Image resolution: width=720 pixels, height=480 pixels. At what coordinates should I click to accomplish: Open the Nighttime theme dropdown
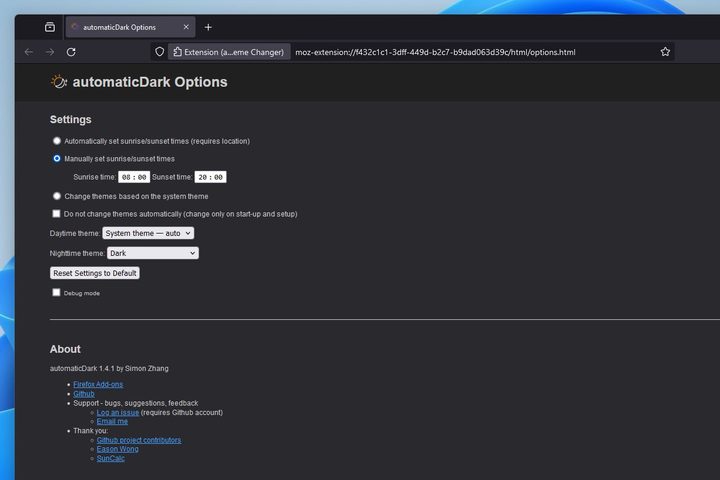153,253
